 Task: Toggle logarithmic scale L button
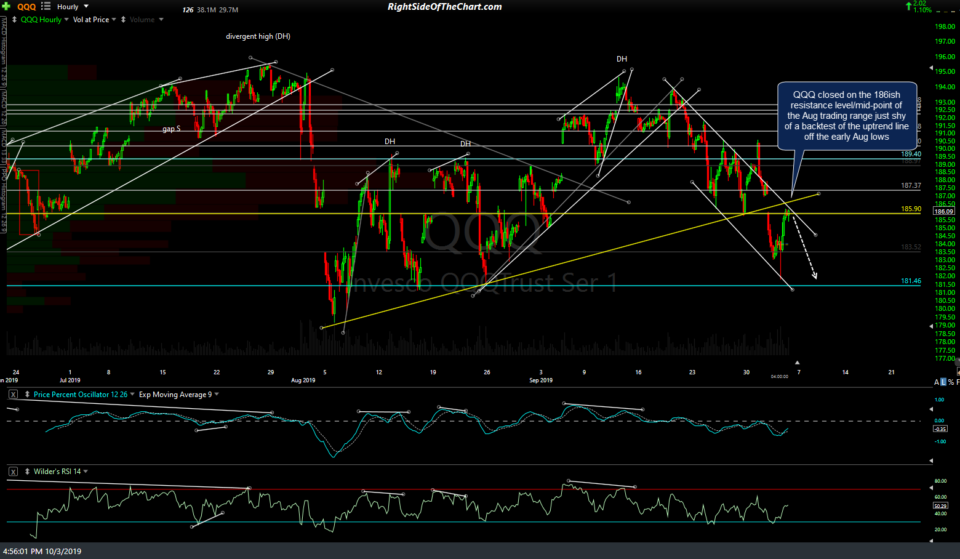[943, 382]
